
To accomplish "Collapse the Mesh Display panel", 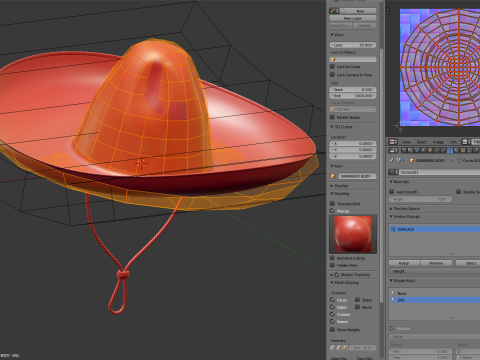I will pos(332,282).
